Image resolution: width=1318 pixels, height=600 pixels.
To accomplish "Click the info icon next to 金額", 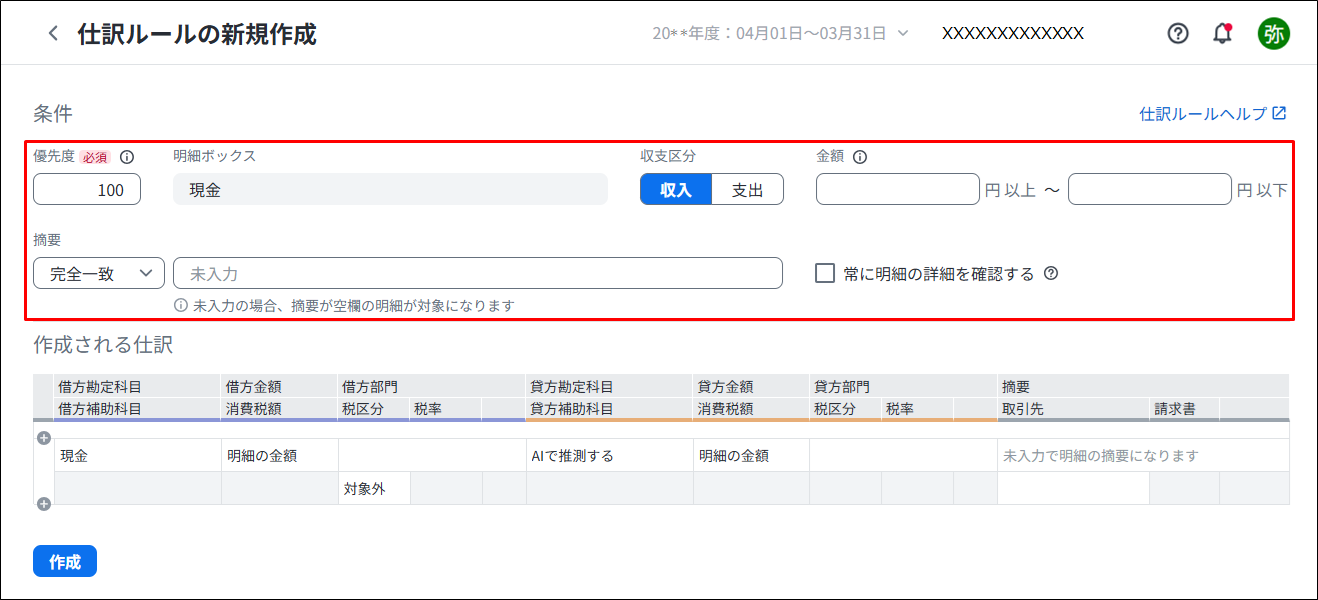I will pos(860,157).
